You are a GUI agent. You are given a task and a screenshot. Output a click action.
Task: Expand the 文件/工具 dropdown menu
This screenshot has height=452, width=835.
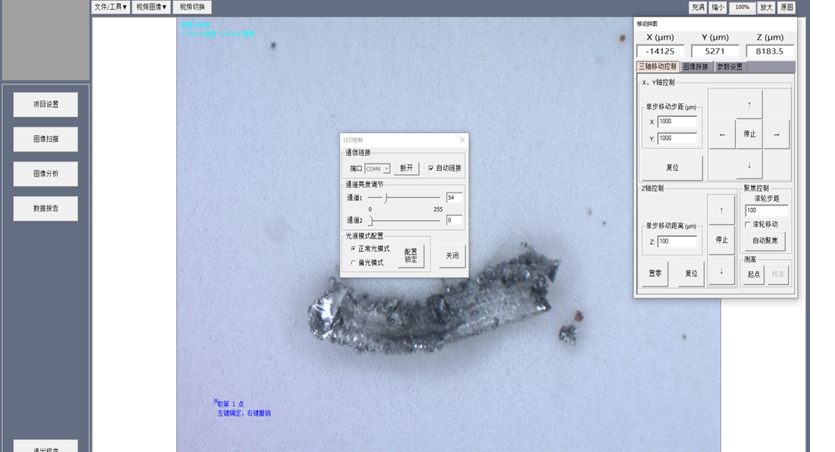click(x=110, y=7)
